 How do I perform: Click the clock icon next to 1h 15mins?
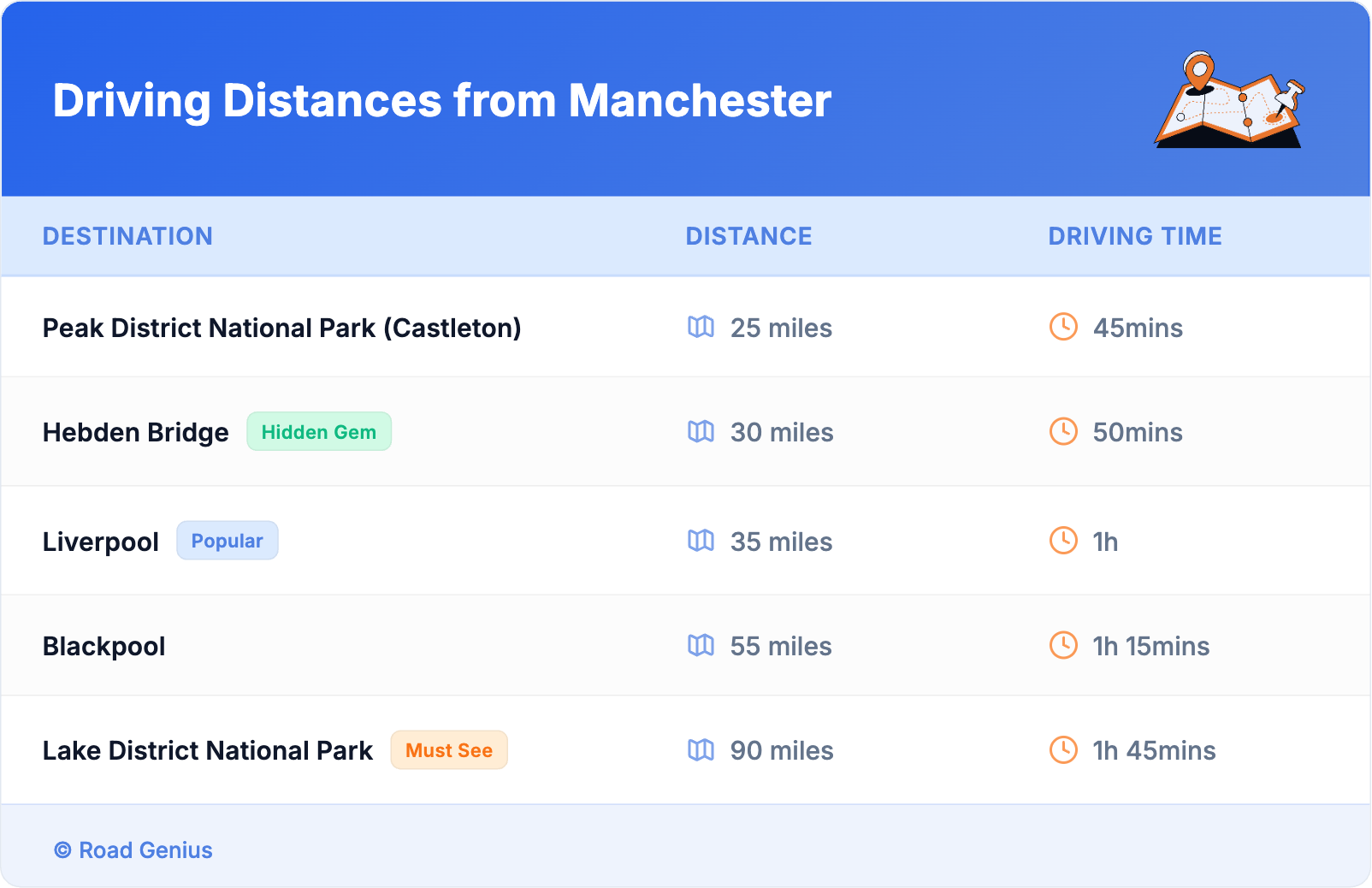[x=1063, y=645]
